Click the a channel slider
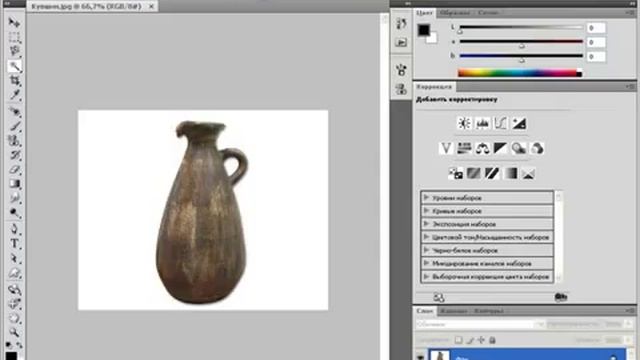The height and width of the screenshot is (360, 640). click(x=521, y=42)
